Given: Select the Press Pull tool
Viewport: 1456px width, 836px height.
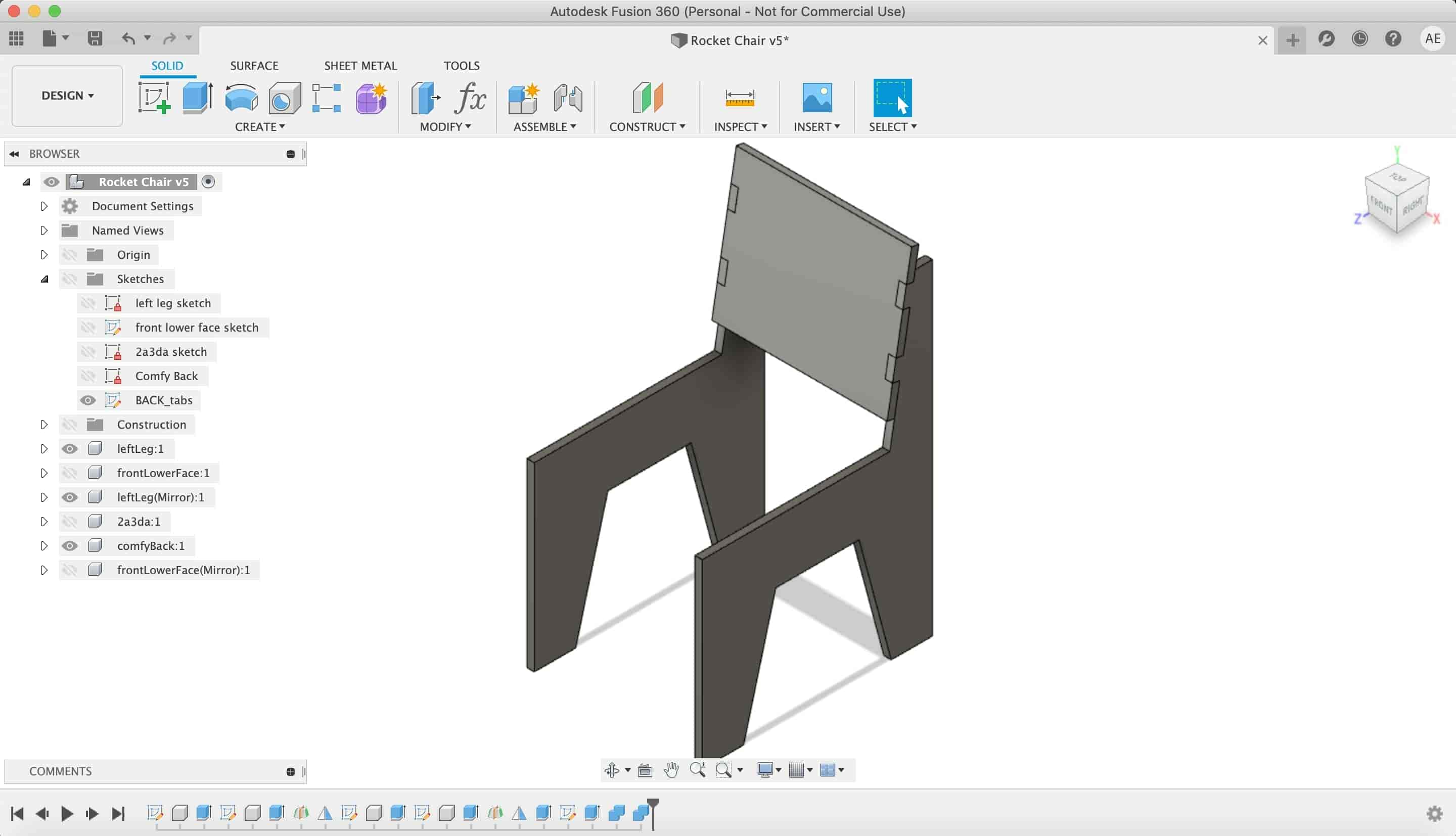Looking at the screenshot, I should coord(426,98).
